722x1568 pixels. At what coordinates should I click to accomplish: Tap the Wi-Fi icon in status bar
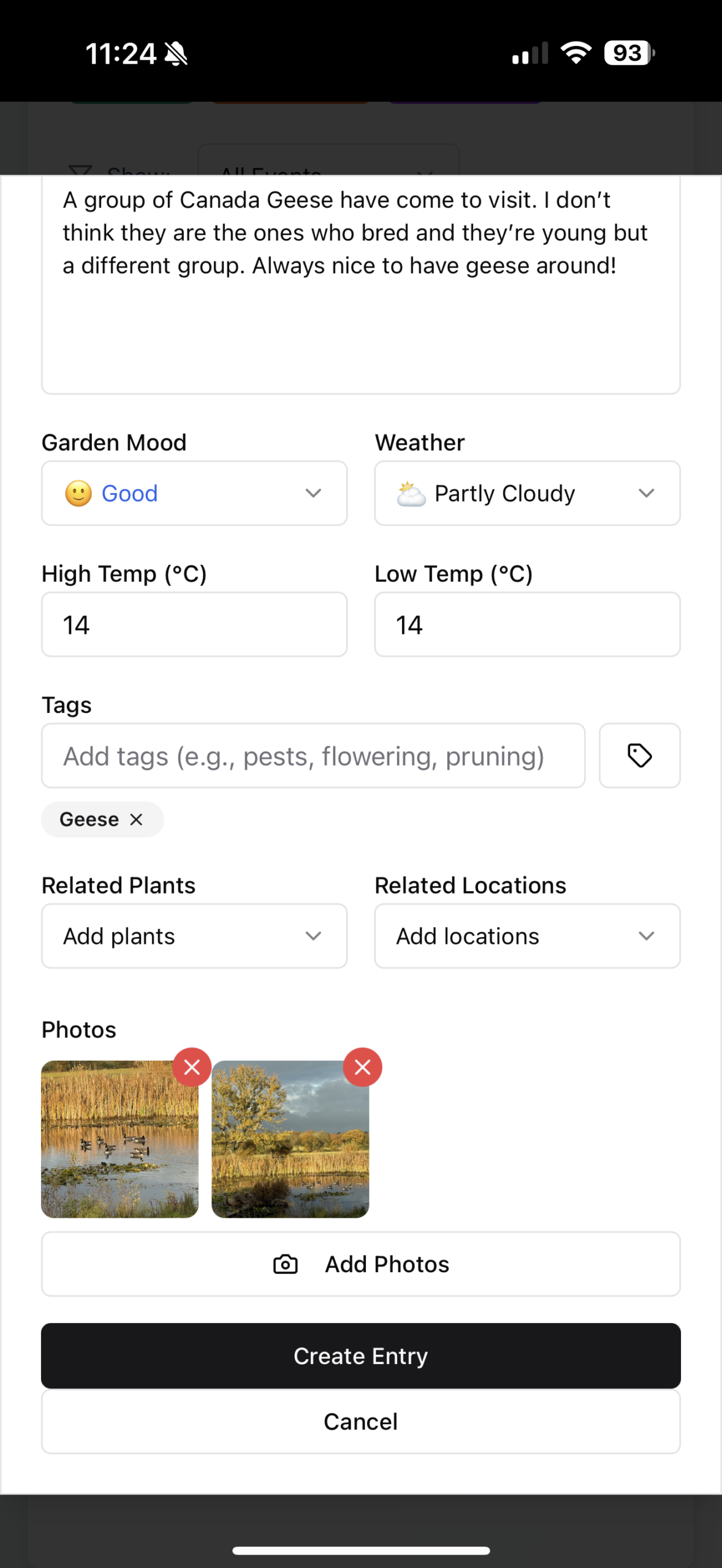(576, 53)
